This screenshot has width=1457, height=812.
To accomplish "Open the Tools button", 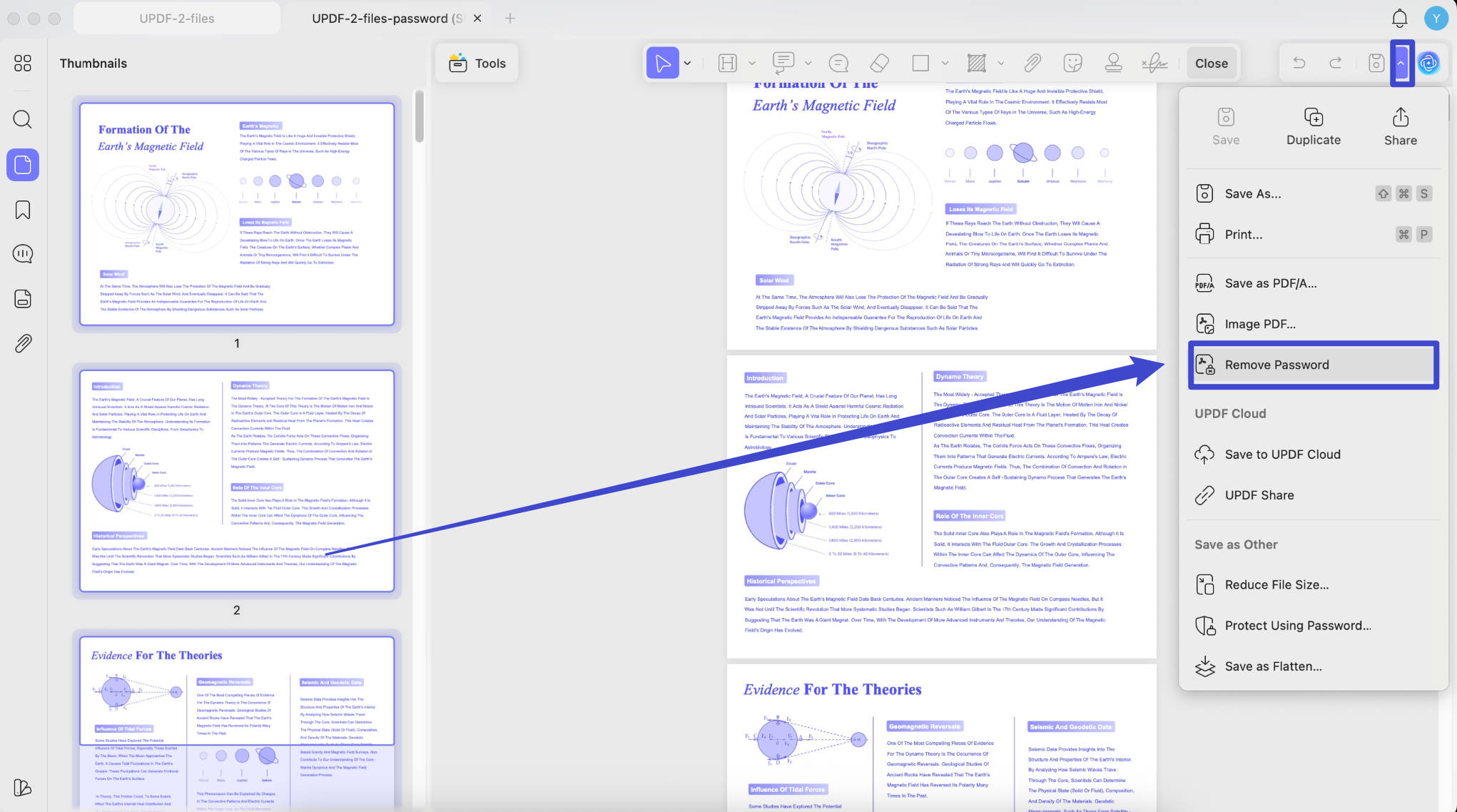I will point(477,63).
